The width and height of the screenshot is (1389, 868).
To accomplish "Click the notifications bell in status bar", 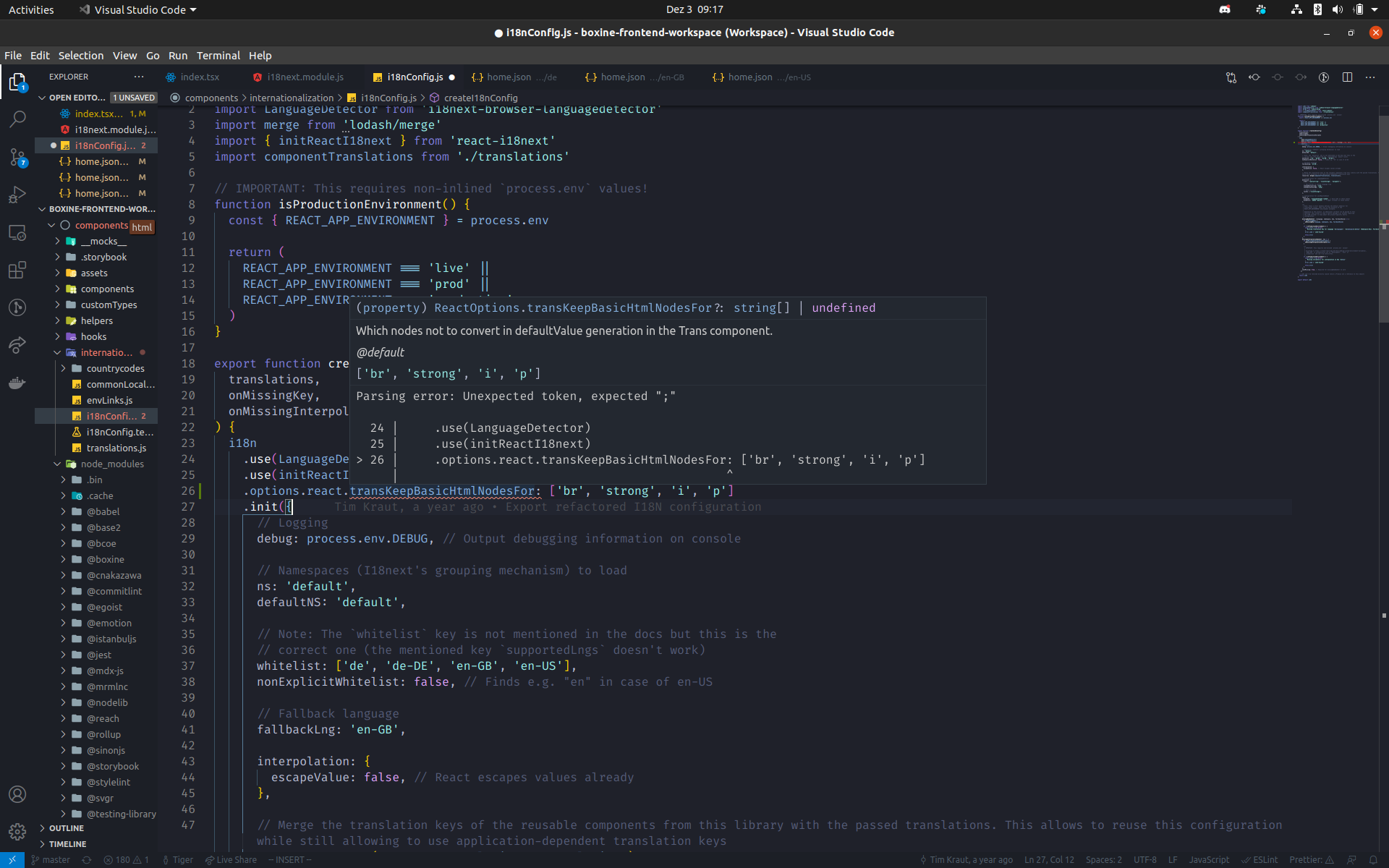I will [1373, 860].
